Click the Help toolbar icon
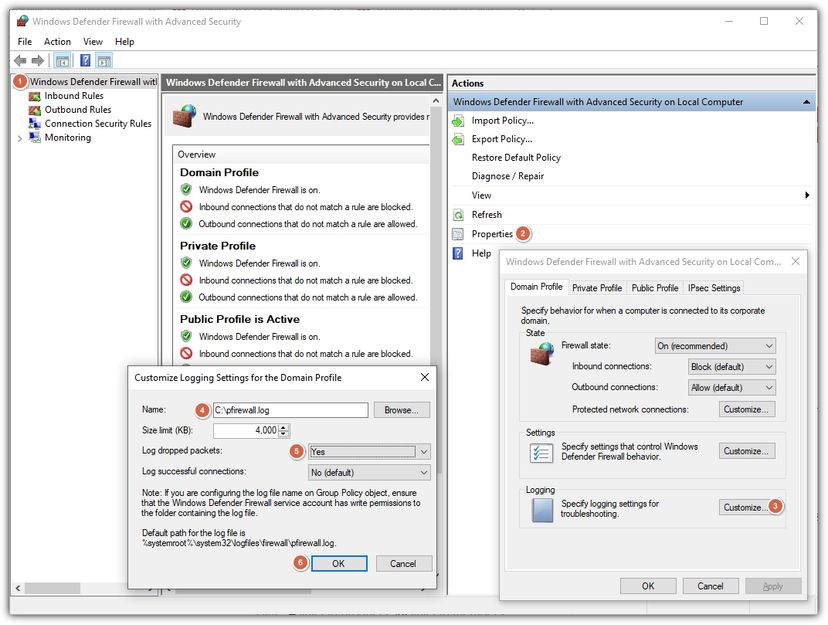Image resolution: width=828 pixels, height=625 pixels. coord(85,61)
